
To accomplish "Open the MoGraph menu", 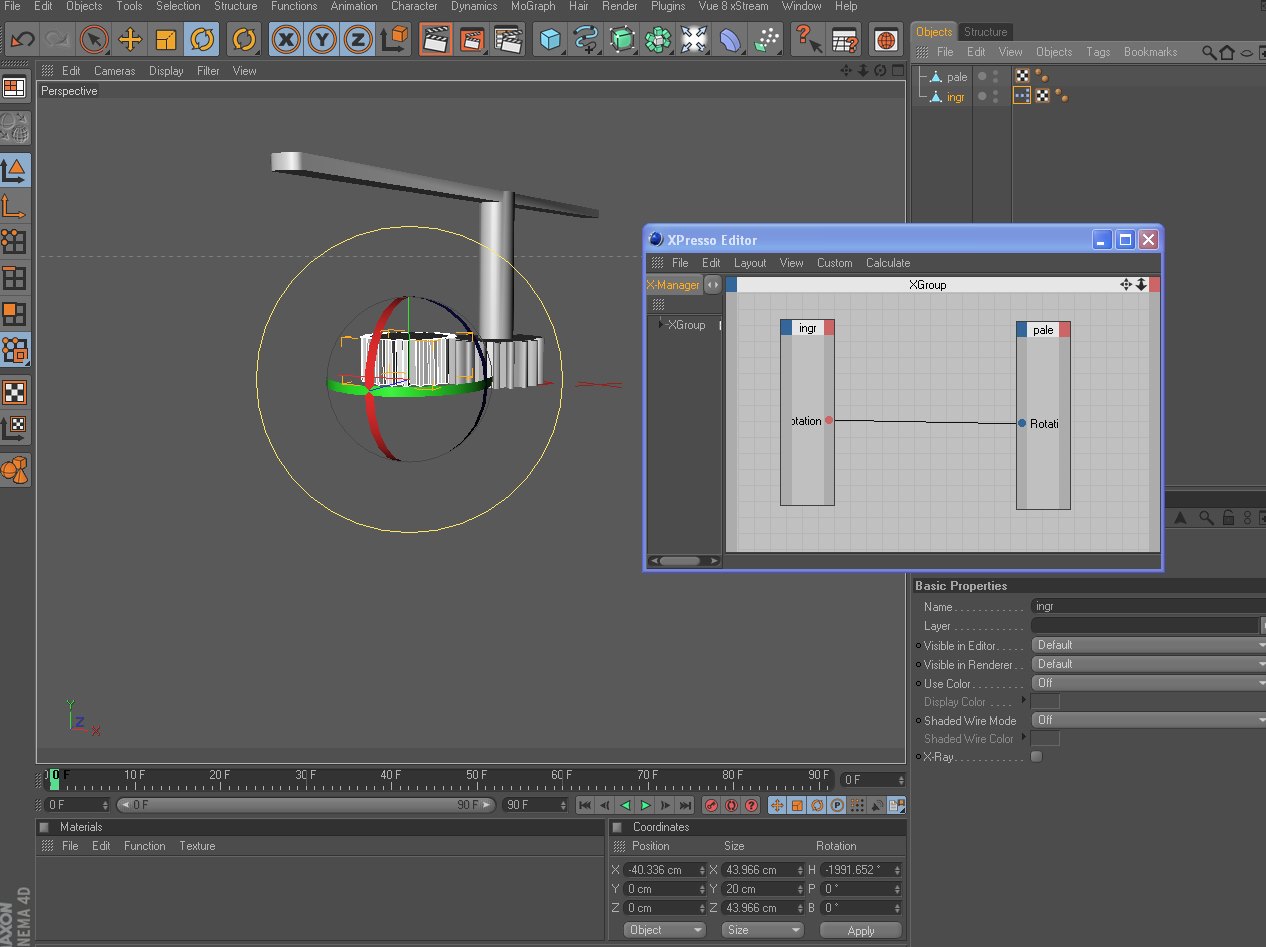I will [x=532, y=6].
